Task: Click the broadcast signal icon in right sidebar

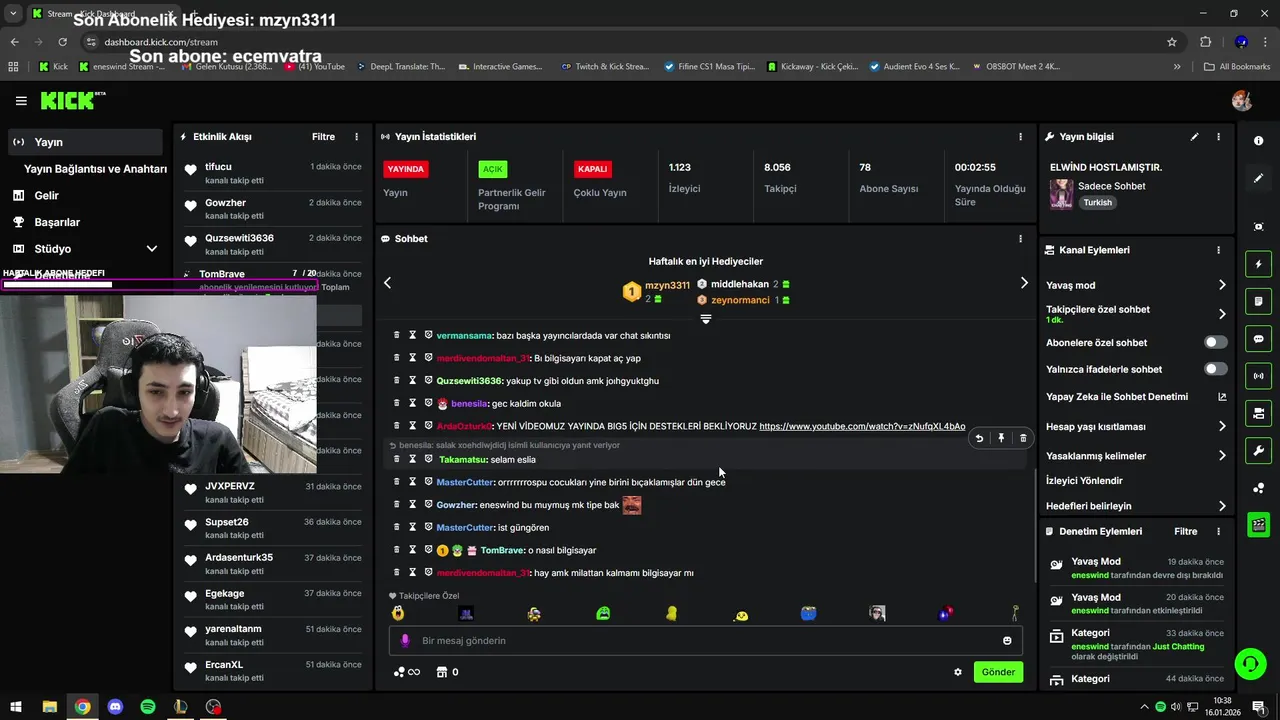Action: click(x=1258, y=376)
